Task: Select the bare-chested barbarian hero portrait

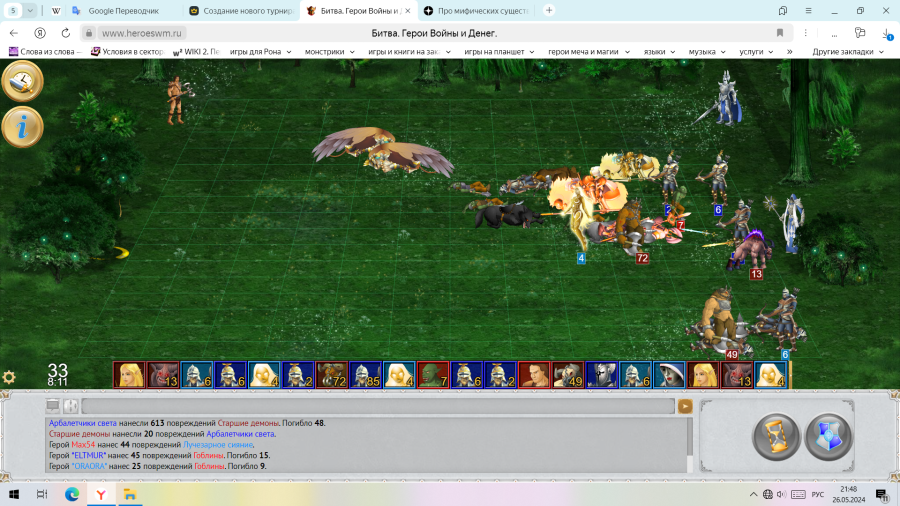Action: pyautogui.click(x=534, y=375)
